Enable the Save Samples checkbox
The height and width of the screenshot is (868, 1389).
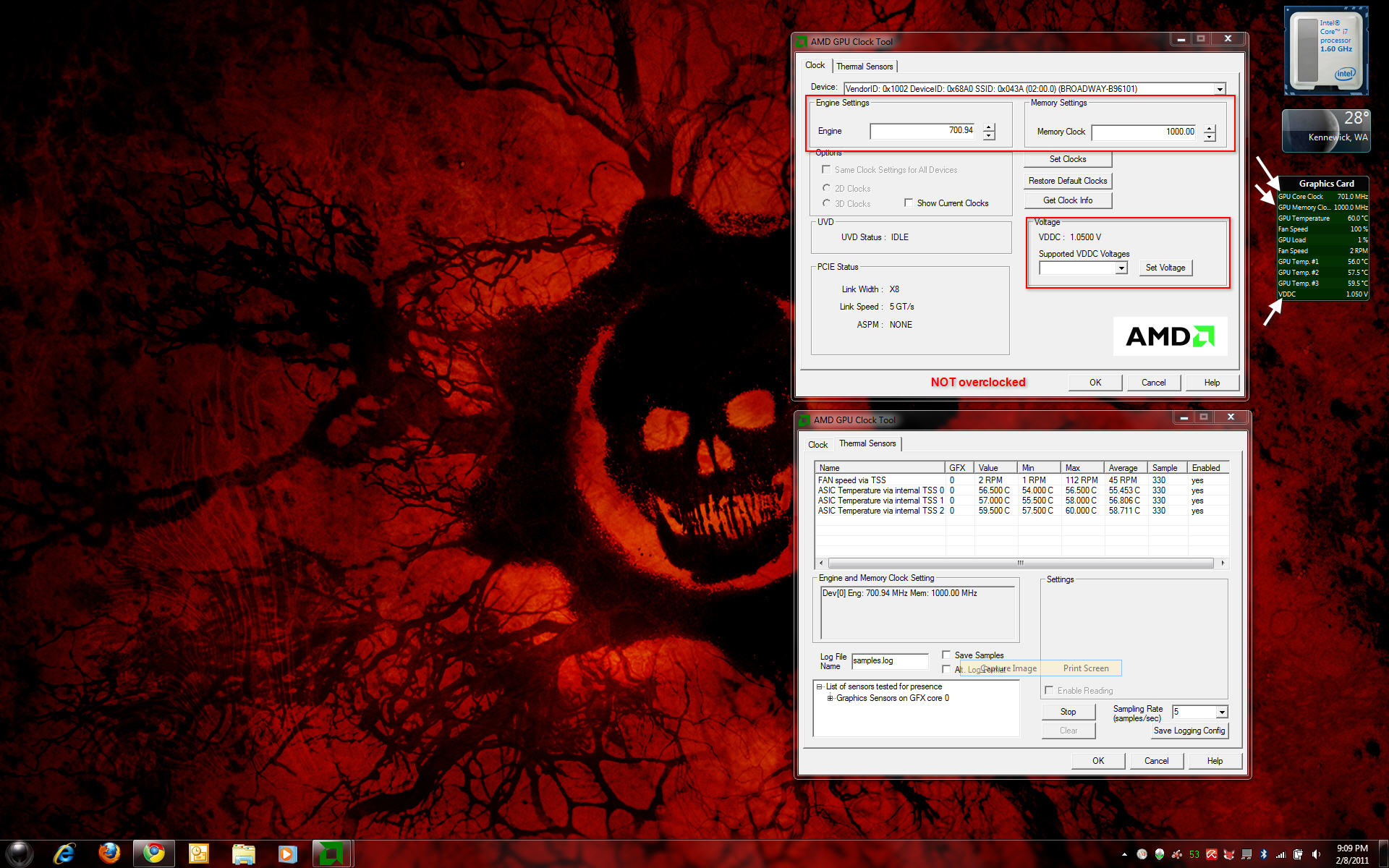(x=946, y=655)
